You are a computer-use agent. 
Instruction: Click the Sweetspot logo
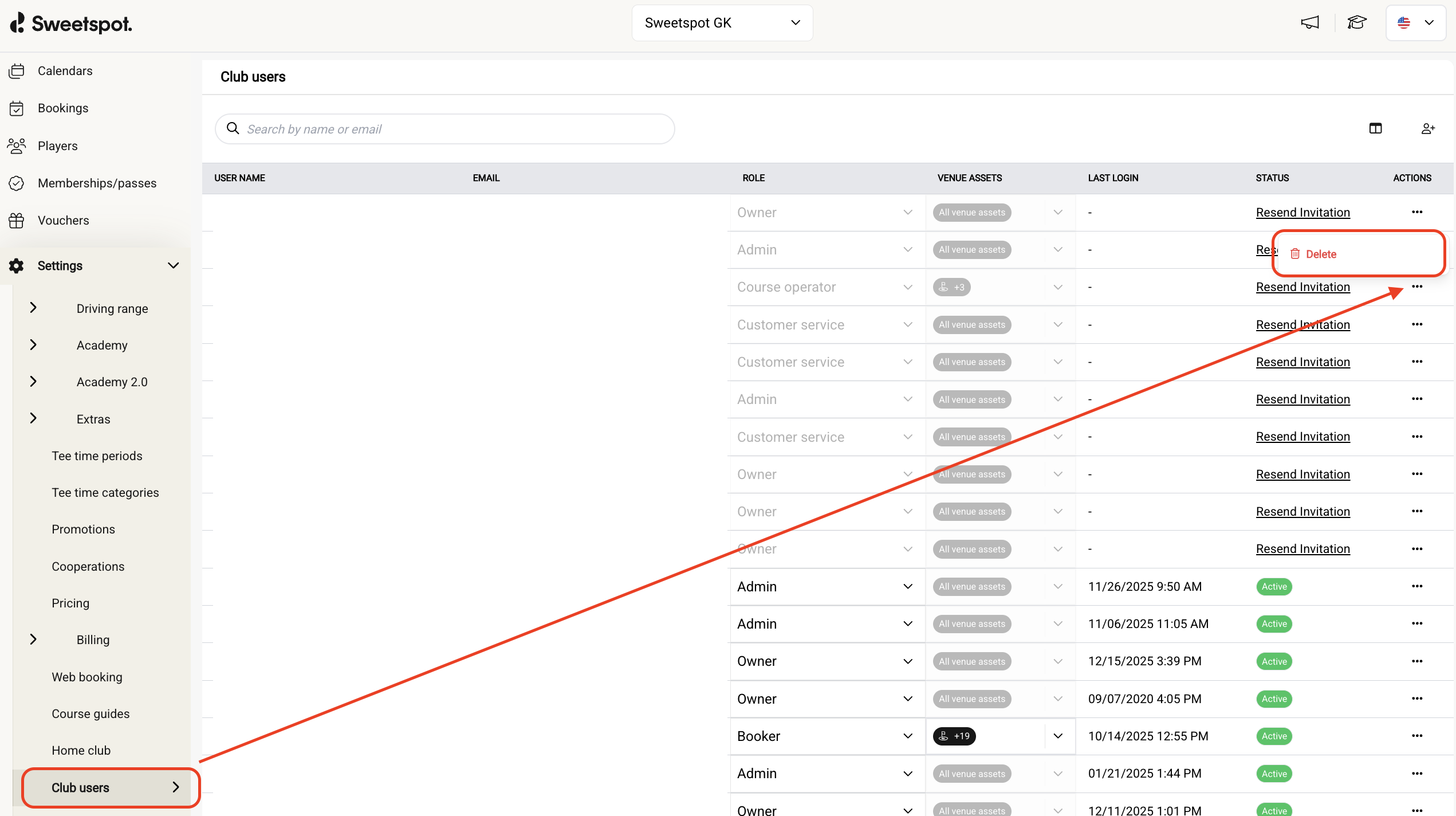71,23
